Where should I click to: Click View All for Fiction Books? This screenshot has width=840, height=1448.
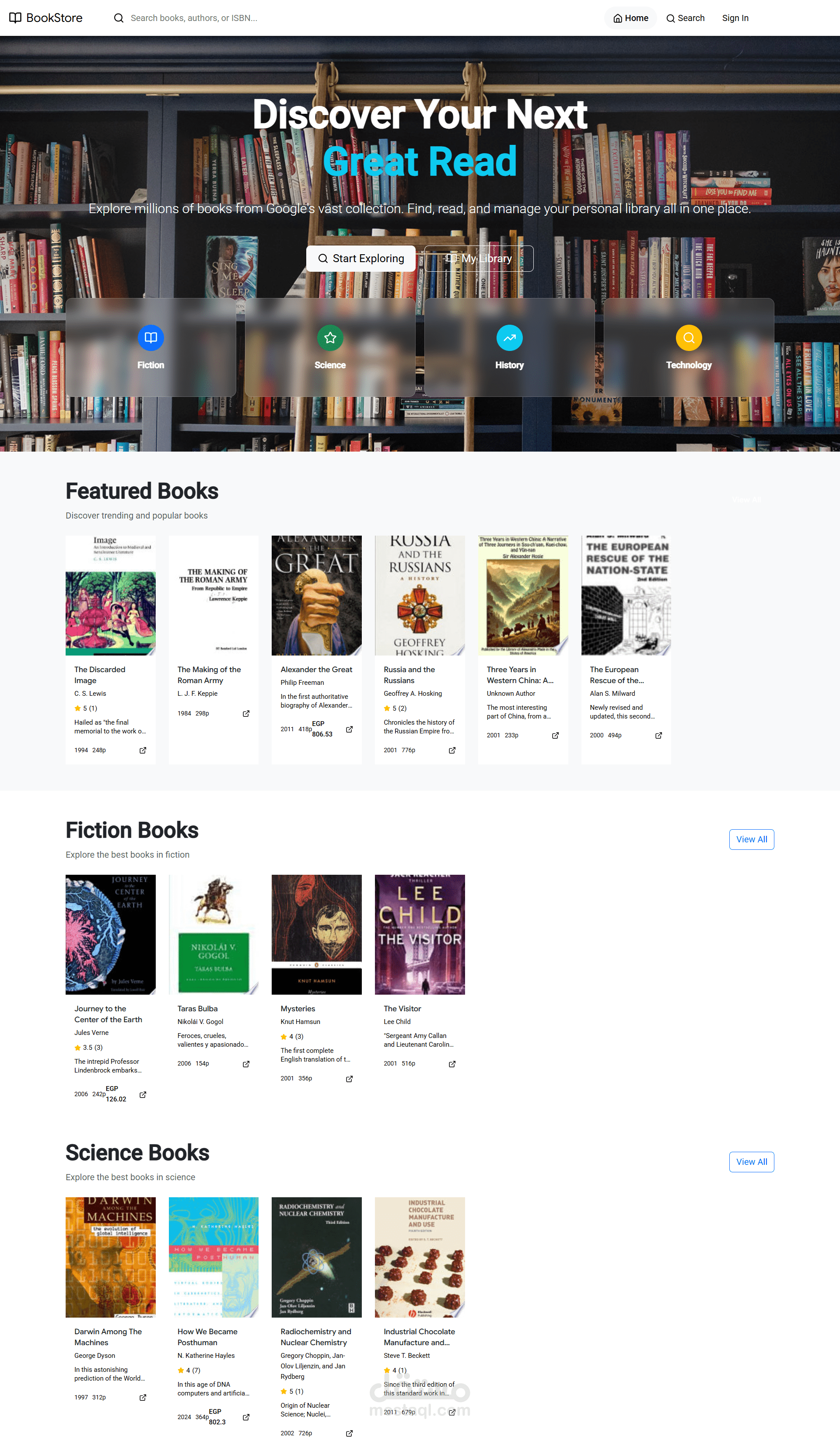pyautogui.click(x=751, y=839)
